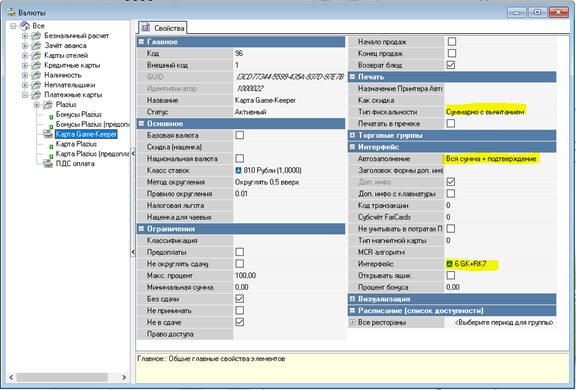
Task: Click the Plazius subfolder icon
Action: point(48,105)
